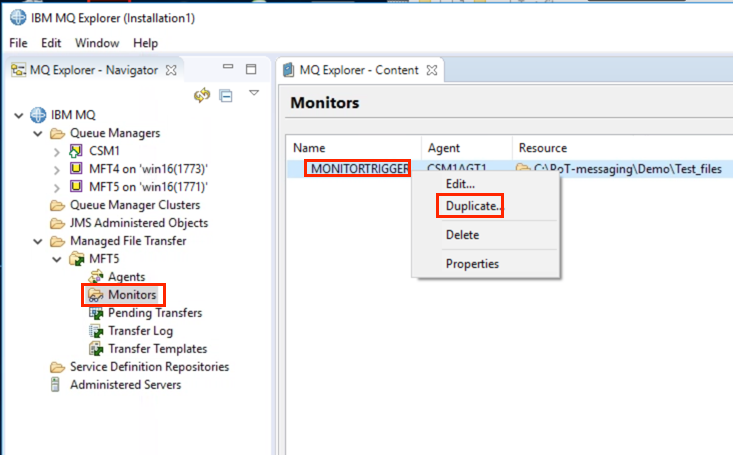Click the Monitors node icon
This screenshot has height=455, width=733.
[x=95, y=295]
